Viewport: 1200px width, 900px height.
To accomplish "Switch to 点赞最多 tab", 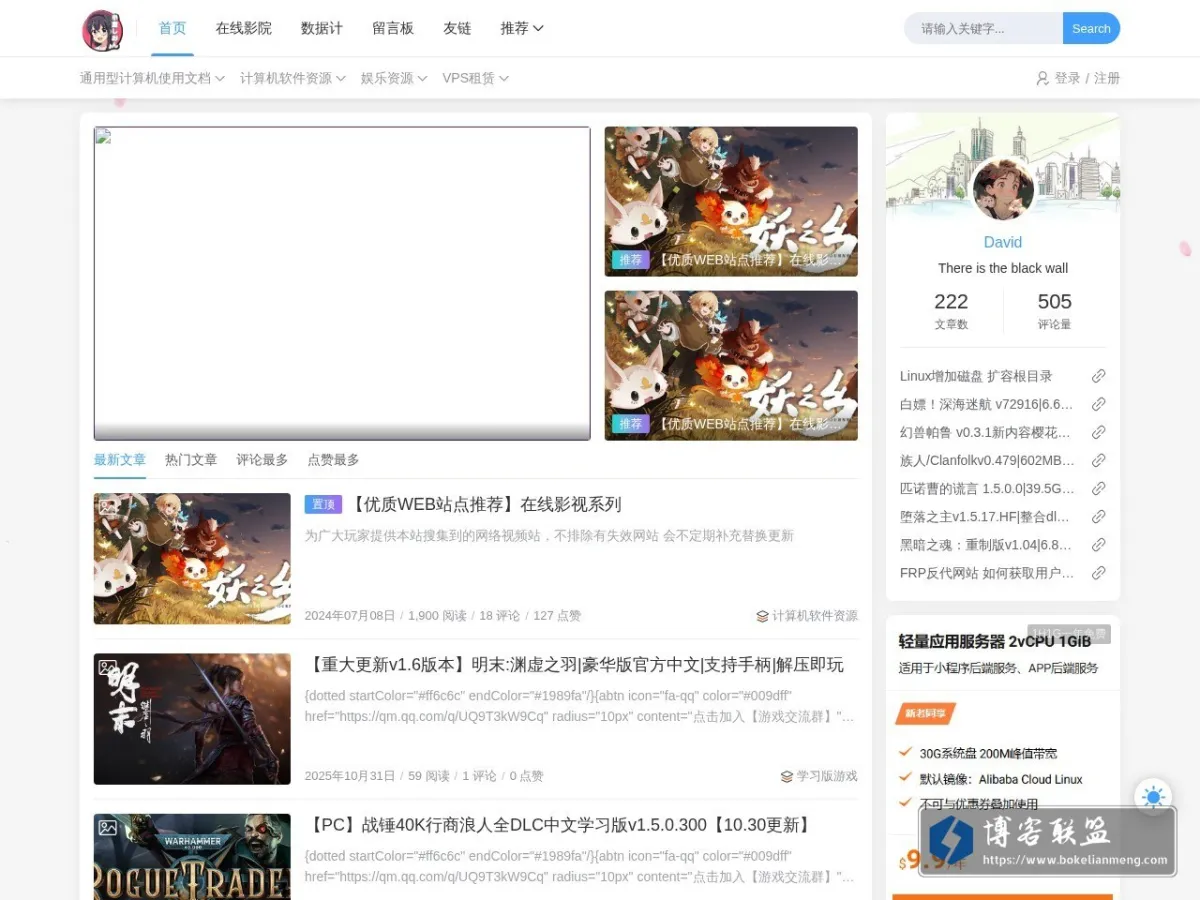I will pyautogui.click(x=333, y=460).
